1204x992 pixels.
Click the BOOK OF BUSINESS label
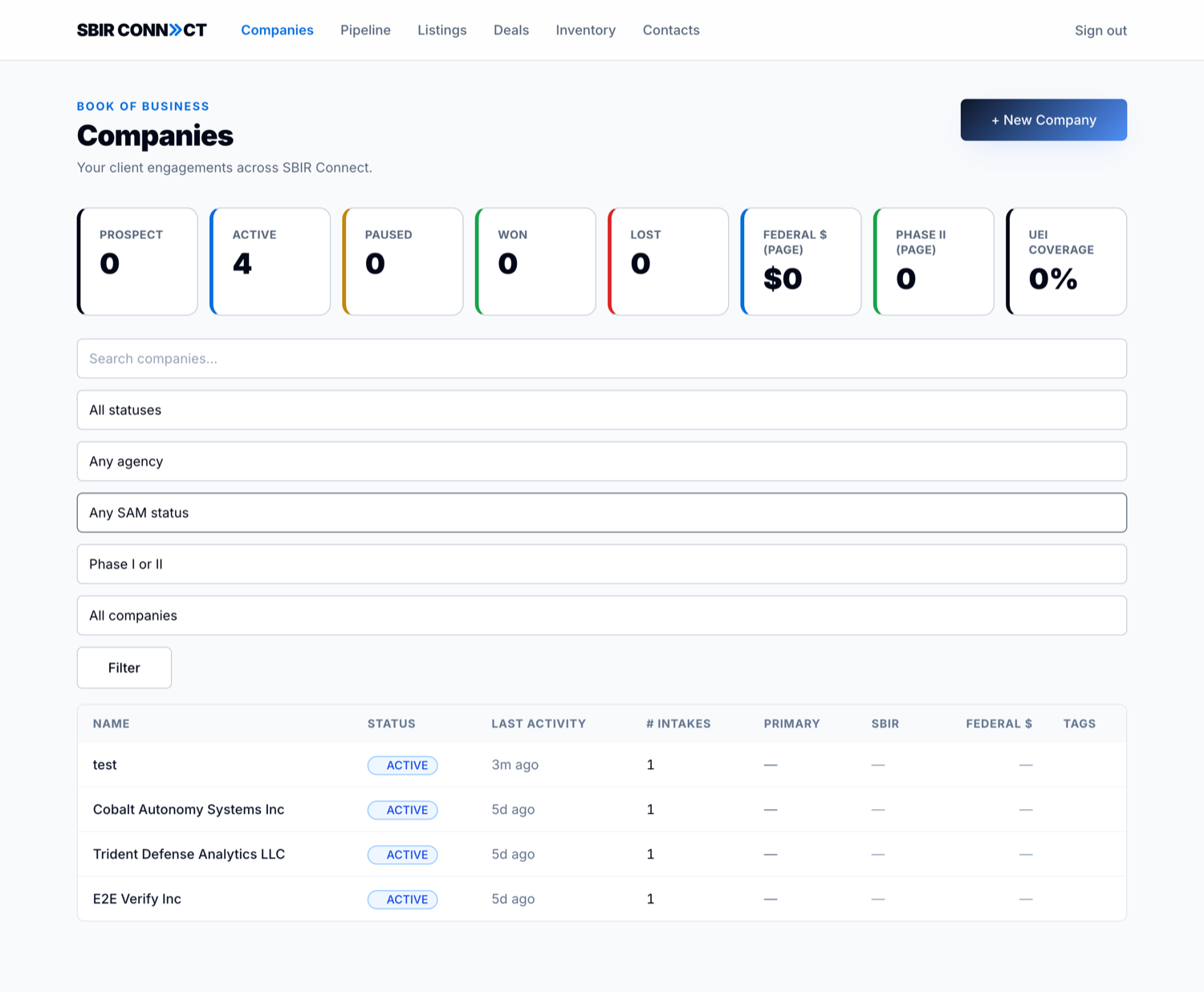(x=143, y=106)
